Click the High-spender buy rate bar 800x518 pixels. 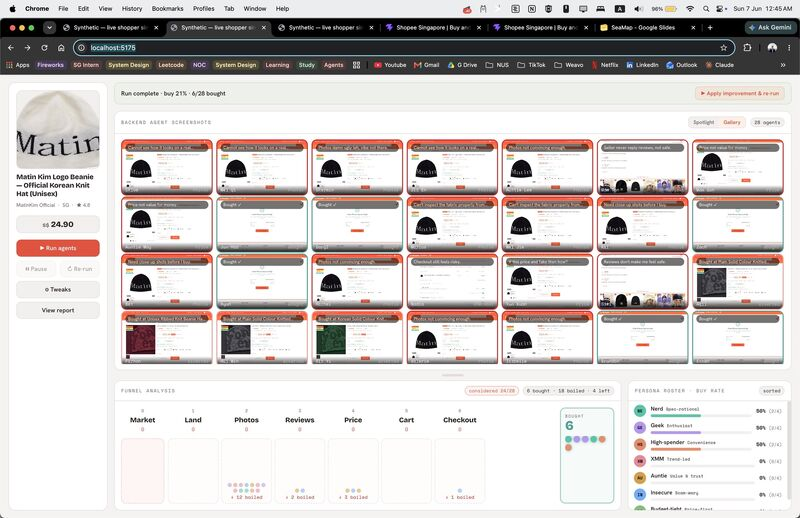pos(702,449)
